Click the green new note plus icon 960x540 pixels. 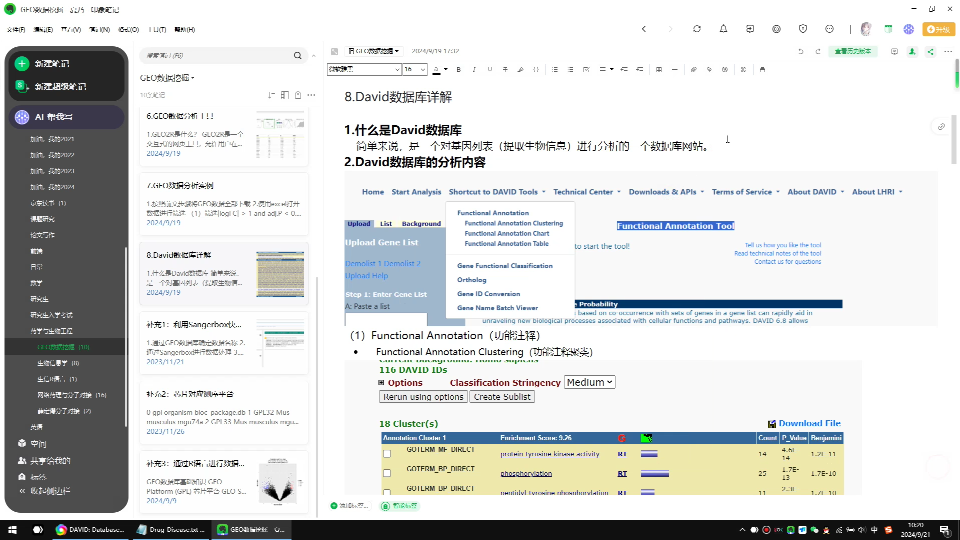[x=22, y=63]
